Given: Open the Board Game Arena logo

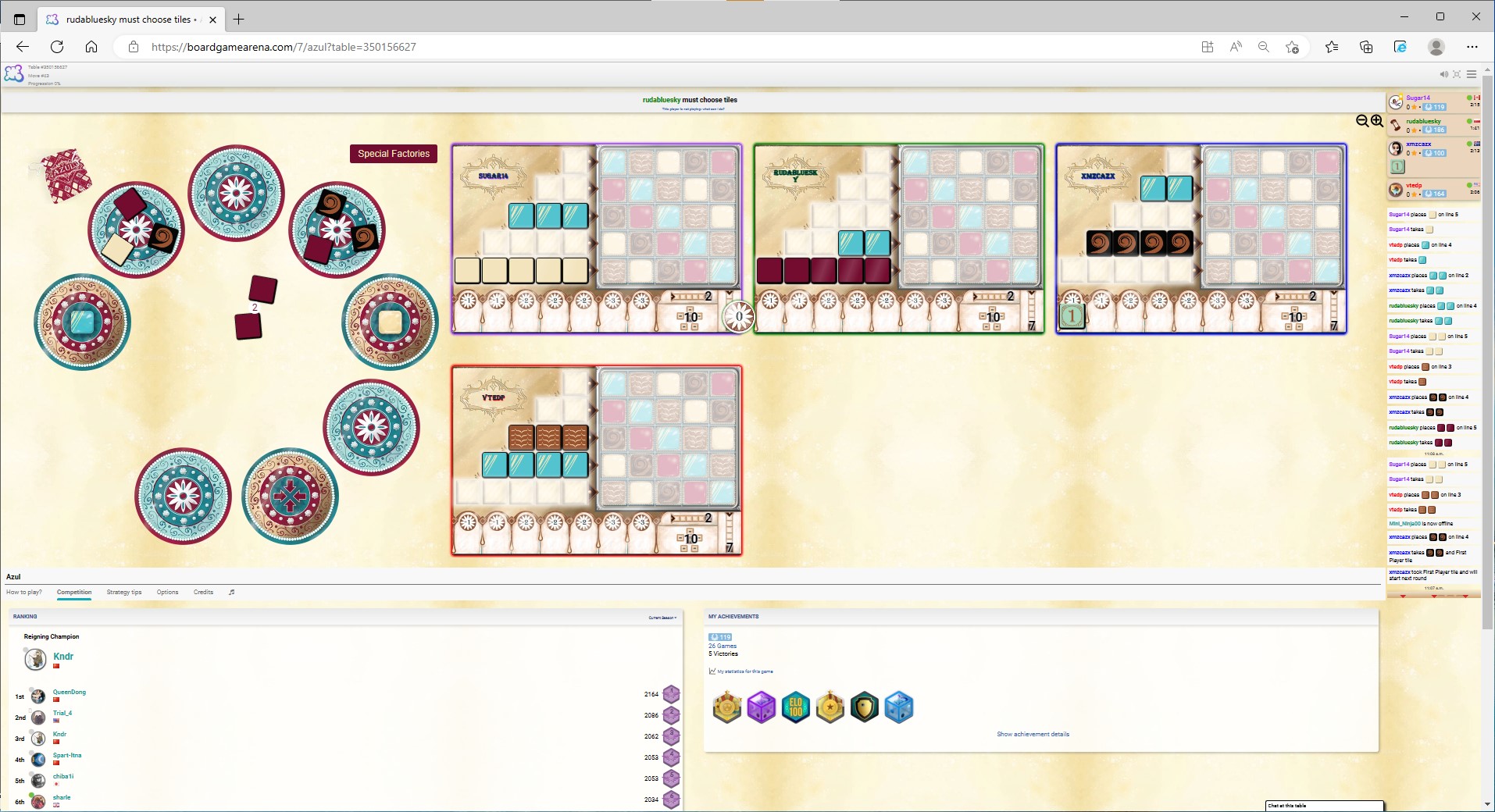Looking at the screenshot, I should pos(14,74).
